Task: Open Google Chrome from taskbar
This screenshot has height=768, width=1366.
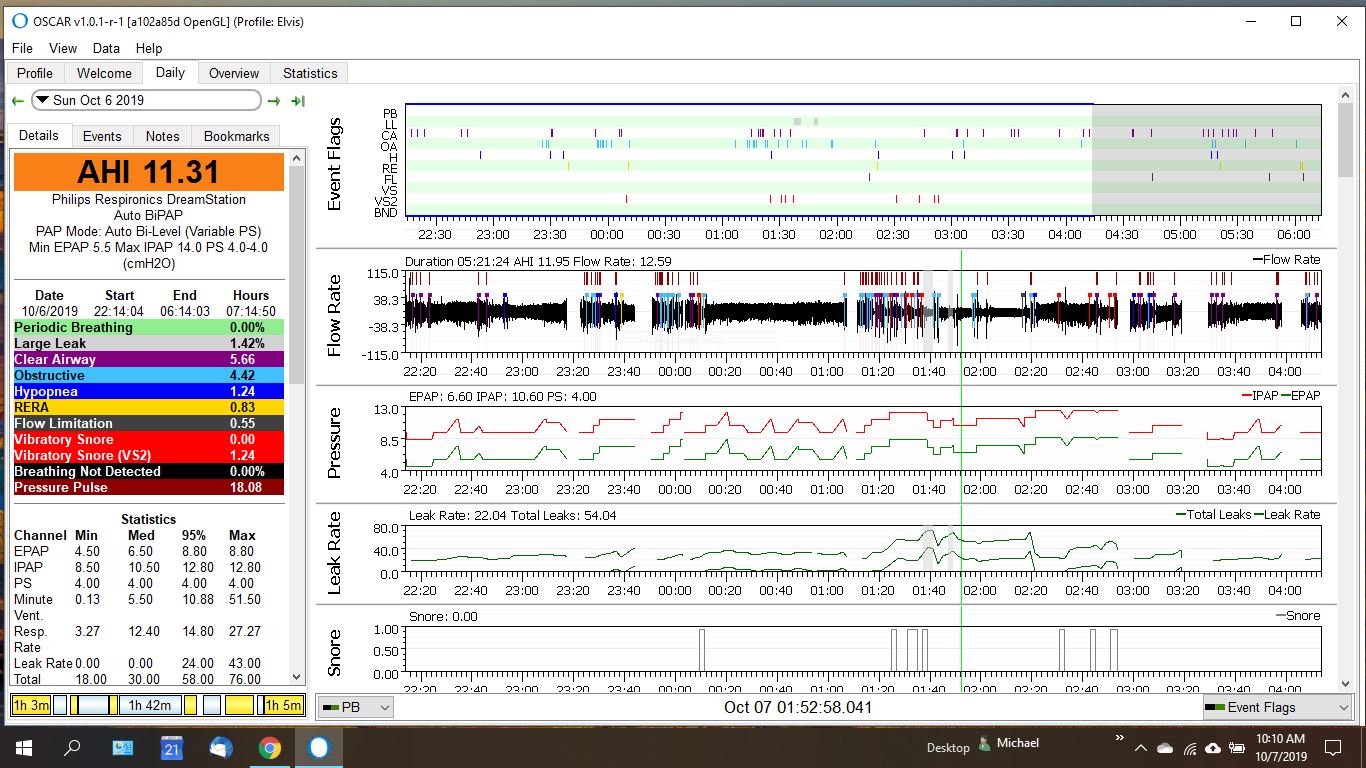Action: tap(269, 747)
